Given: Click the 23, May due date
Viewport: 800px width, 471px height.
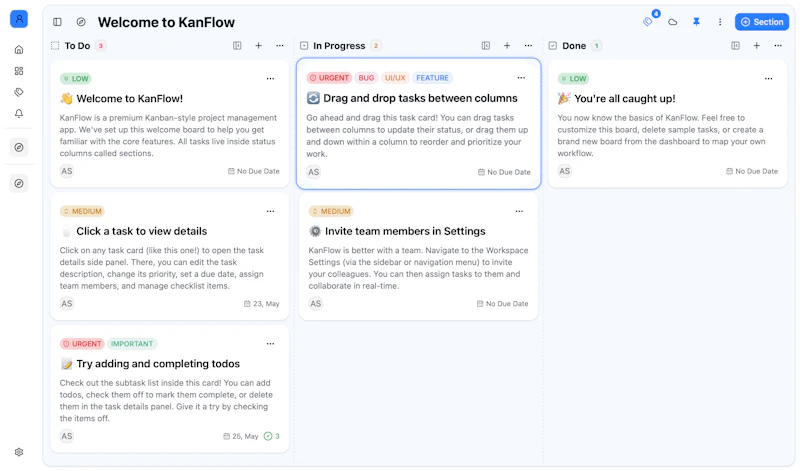Looking at the screenshot, I should click(x=262, y=304).
